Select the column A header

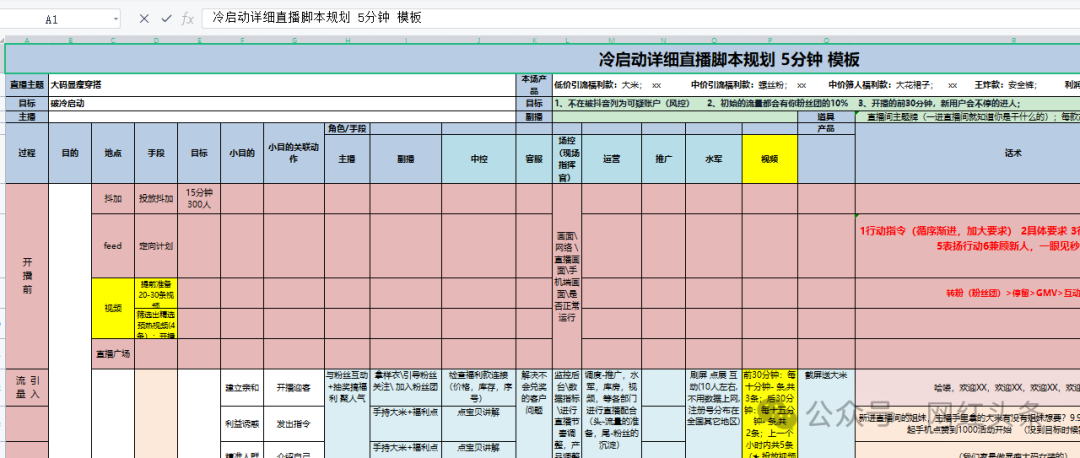pyautogui.click(x=26, y=41)
